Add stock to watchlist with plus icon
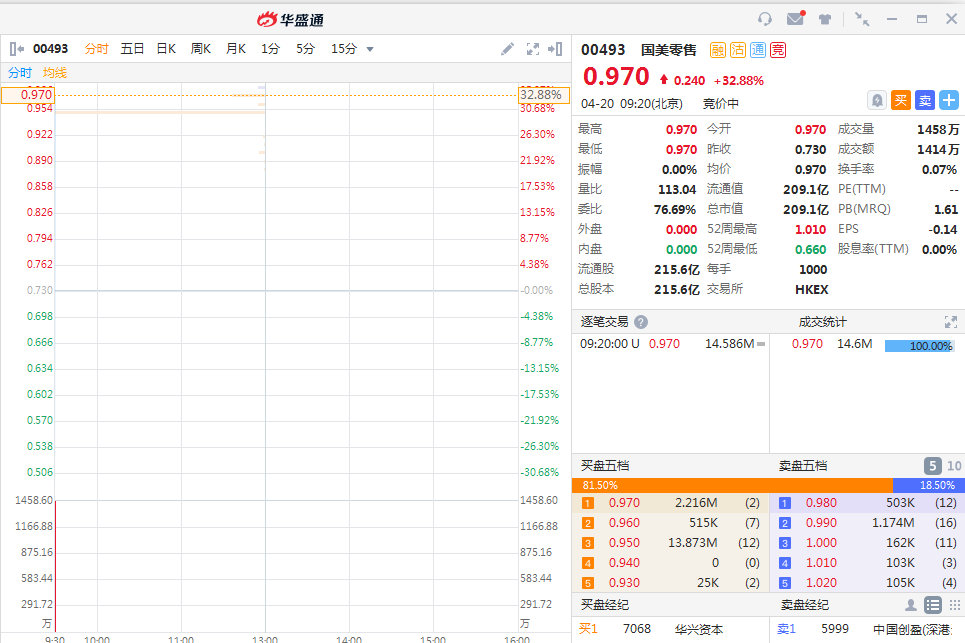Viewport: 965px width, 643px height. coord(948,100)
